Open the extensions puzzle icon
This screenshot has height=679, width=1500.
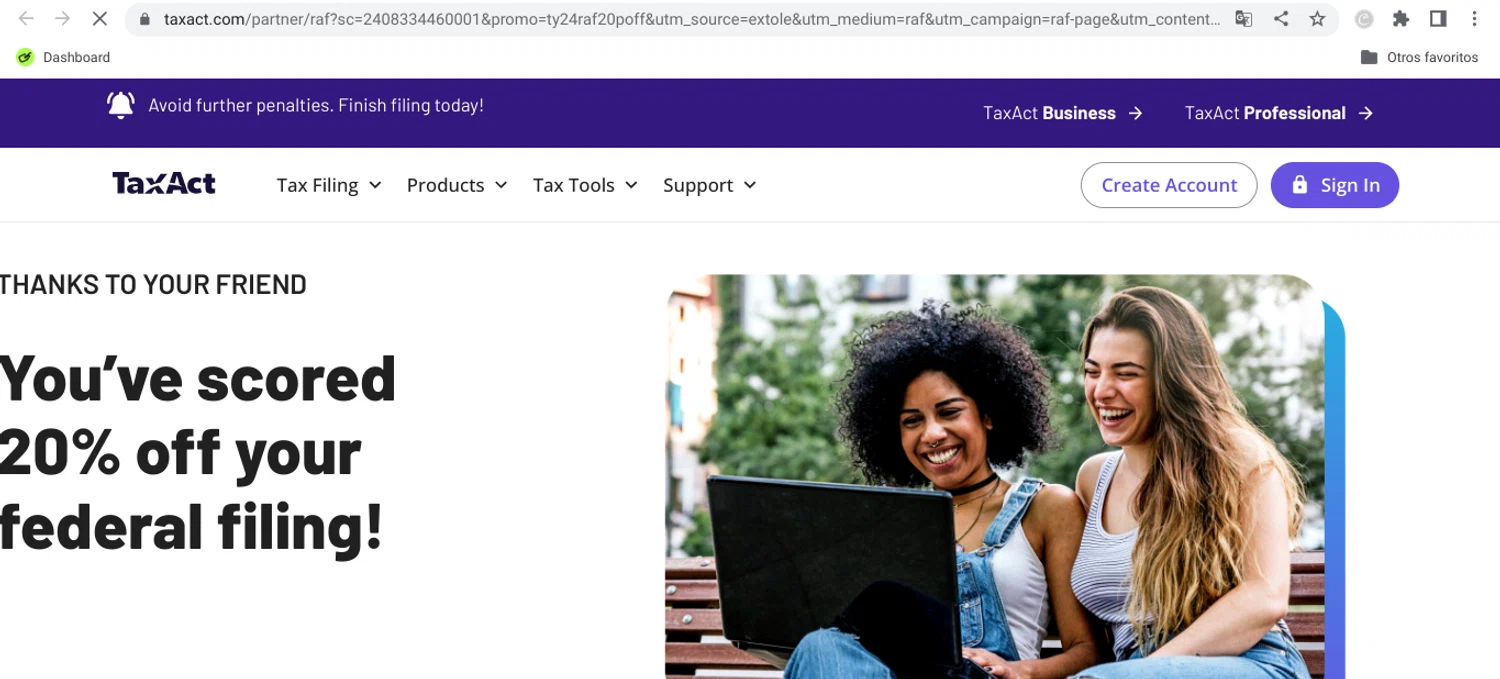click(x=1401, y=19)
